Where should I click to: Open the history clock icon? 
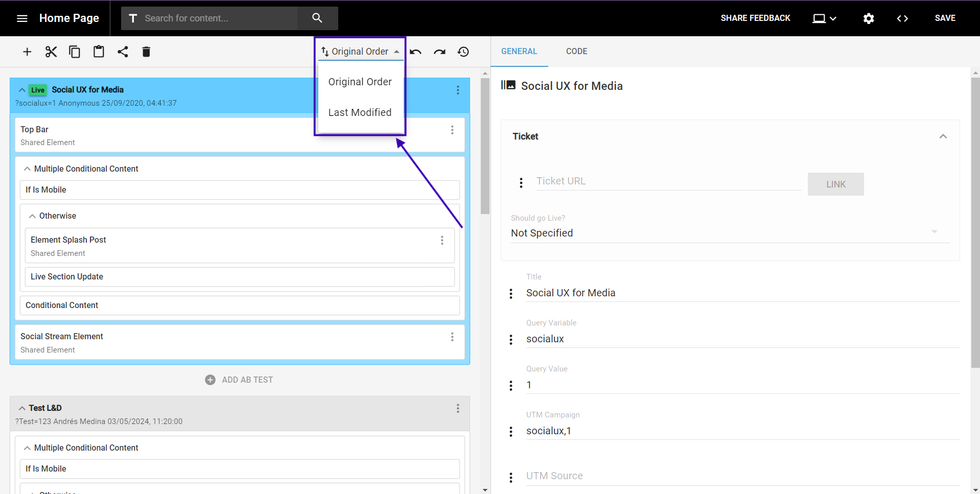pyautogui.click(x=463, y=52)
